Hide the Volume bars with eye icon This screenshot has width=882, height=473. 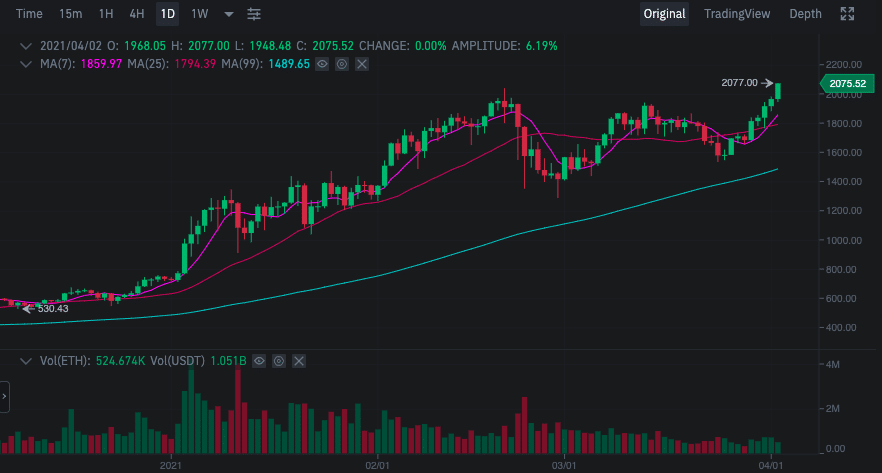coord(259,360)
